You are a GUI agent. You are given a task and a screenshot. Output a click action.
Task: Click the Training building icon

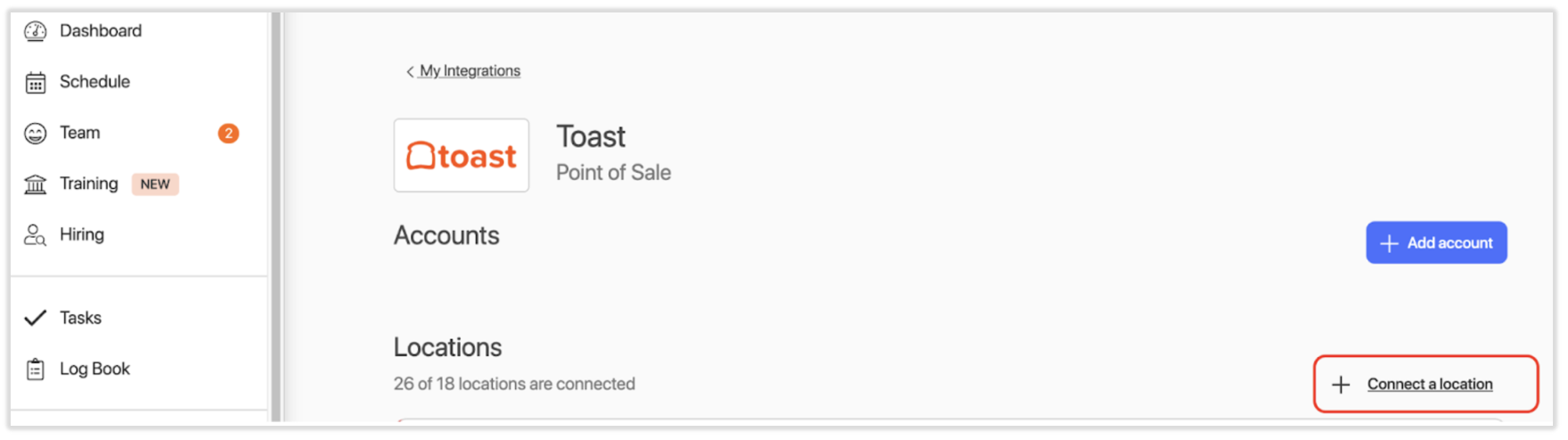pyautogui.click(x=36, y=184)
